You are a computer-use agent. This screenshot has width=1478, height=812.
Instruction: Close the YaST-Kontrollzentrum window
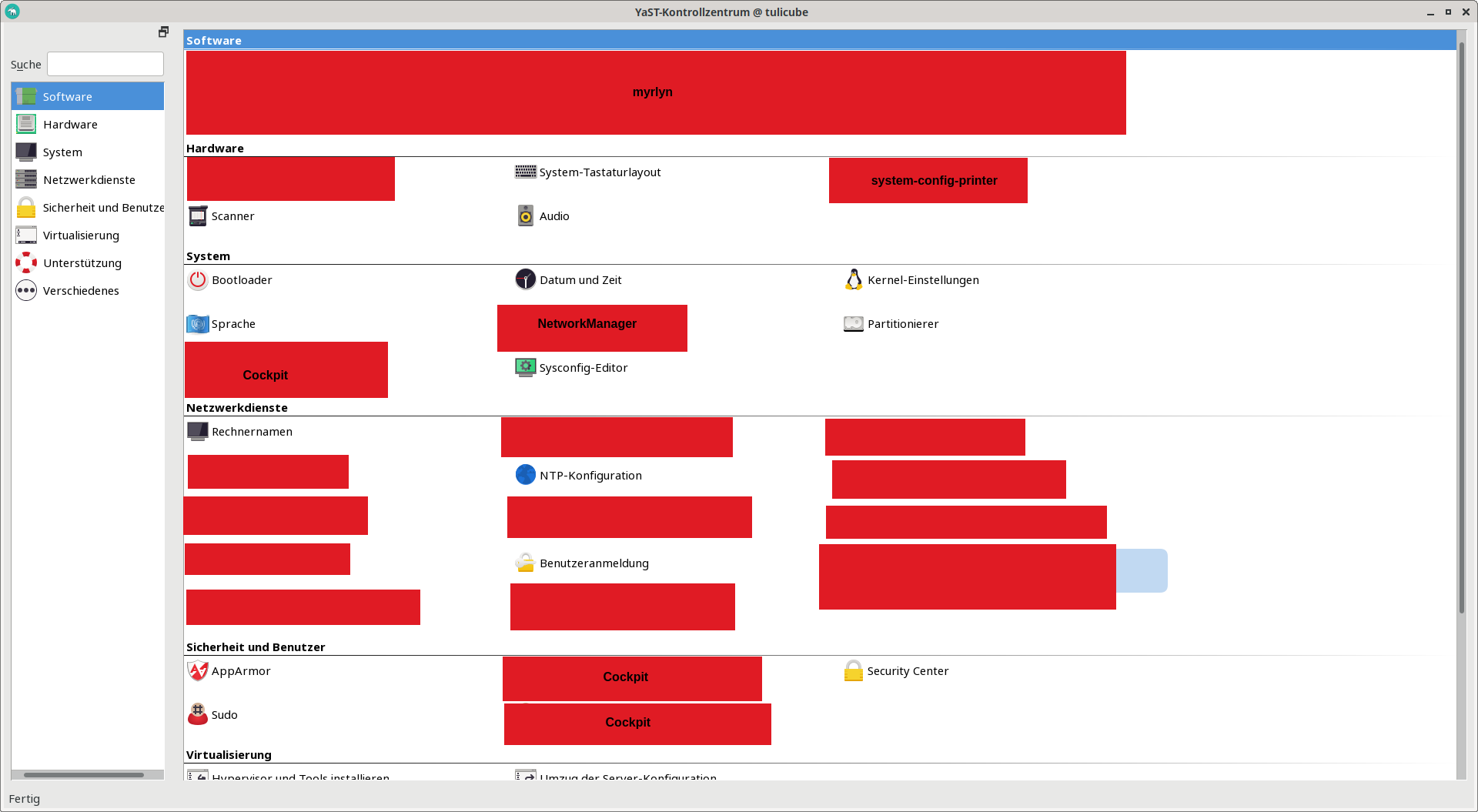click(x=1466, y=12)
